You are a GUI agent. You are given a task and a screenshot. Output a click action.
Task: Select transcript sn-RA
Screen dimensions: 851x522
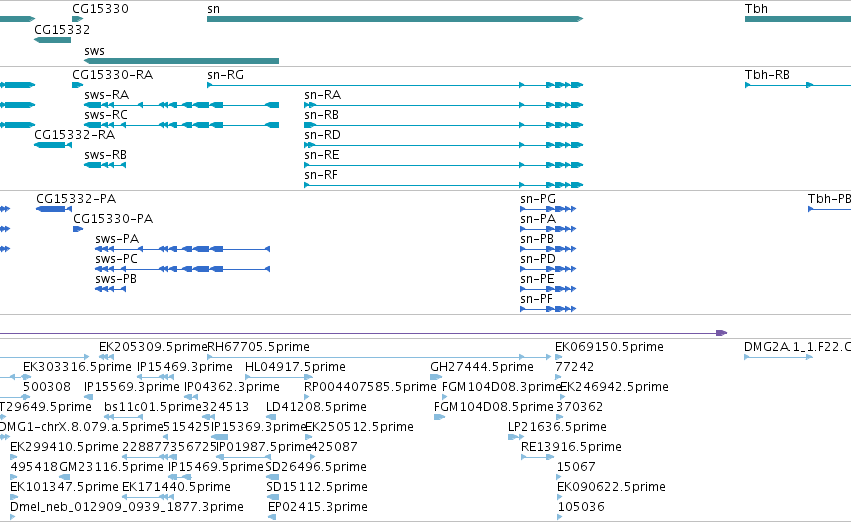[443, 105]
